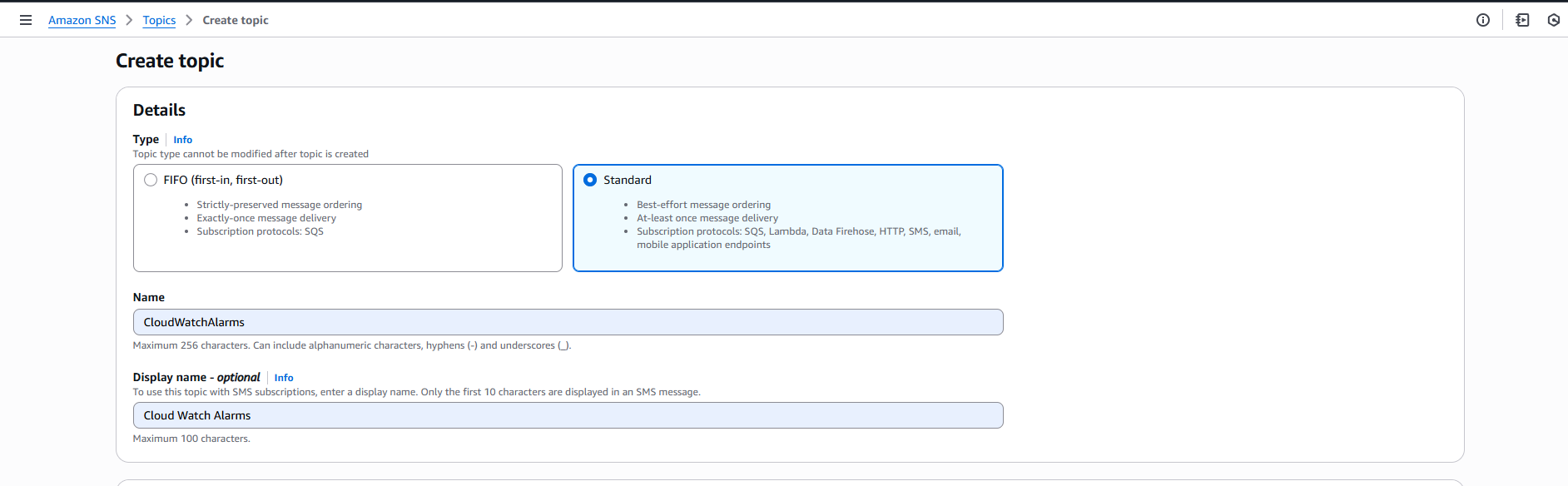Click the Name field containing CloudWatchAlarms
The height and width of the screenshot is (486, 1568).
tap(568, 322)
